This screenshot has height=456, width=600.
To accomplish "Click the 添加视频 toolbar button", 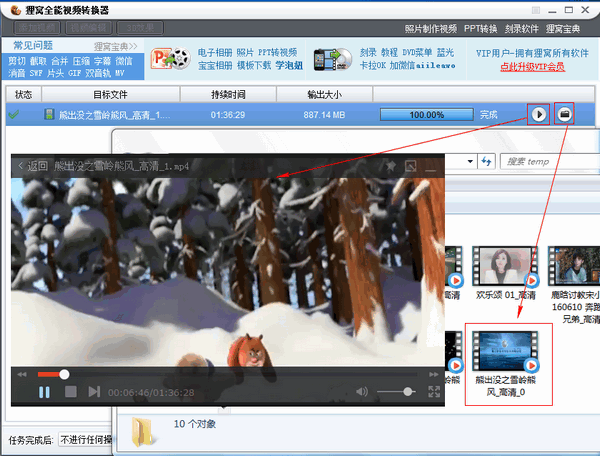I will (x=37, y=28).
